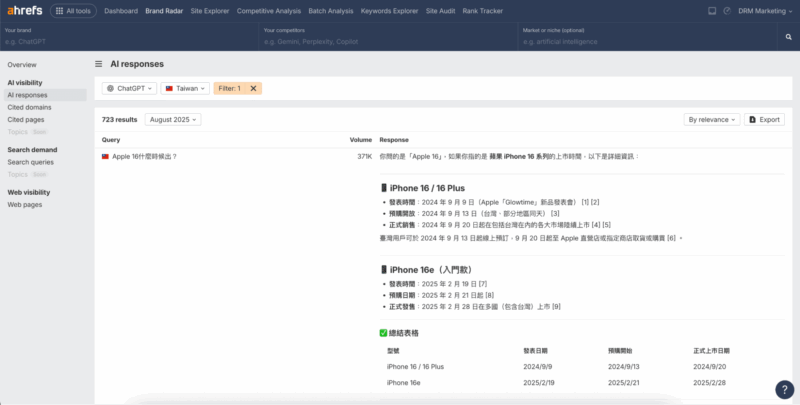Select AI responses in sidebar
The width and height of the screenshot is (800, 405).
45,95
